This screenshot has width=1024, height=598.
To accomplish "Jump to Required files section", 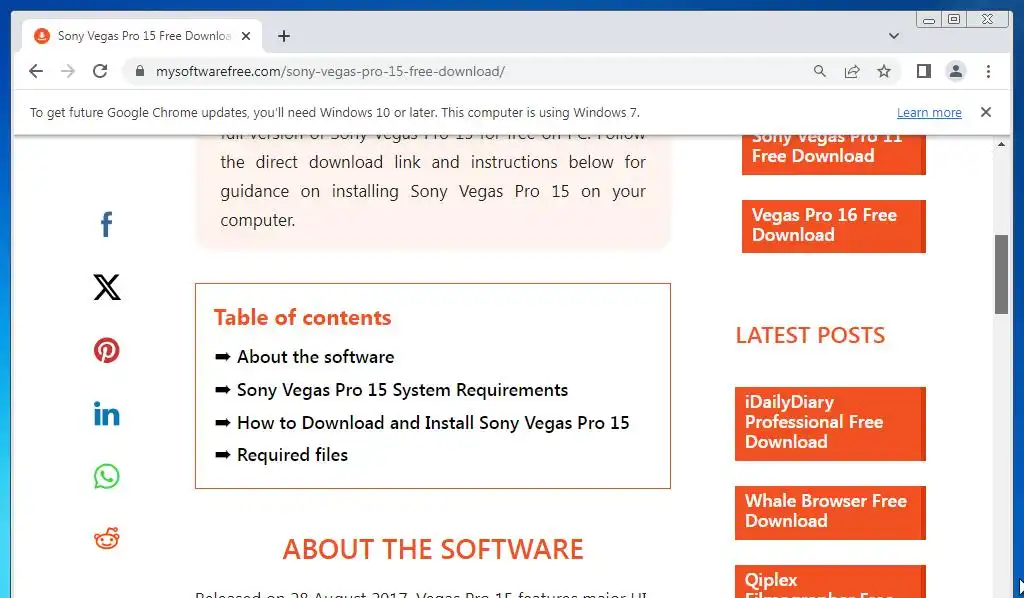I will tap(292, 454).
